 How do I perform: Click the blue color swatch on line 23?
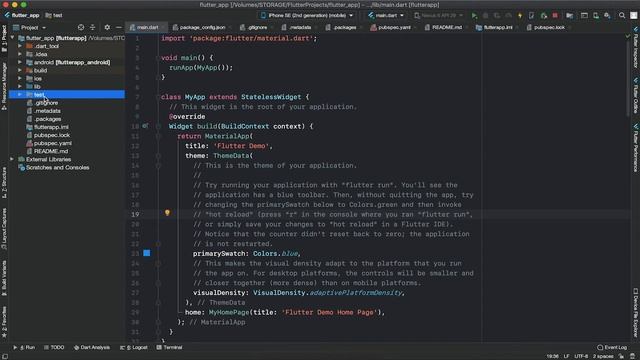click(x=147, y=253)
